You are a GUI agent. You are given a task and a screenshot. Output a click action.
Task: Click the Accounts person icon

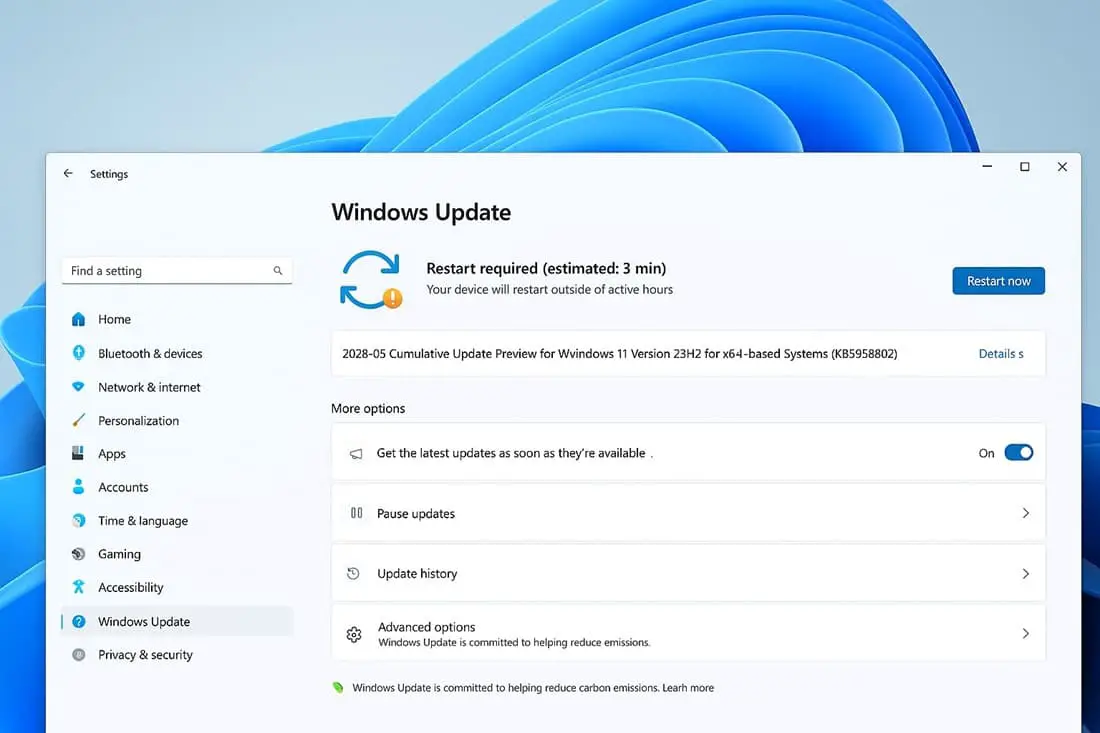pyautogui.click(x=79, y=487)
